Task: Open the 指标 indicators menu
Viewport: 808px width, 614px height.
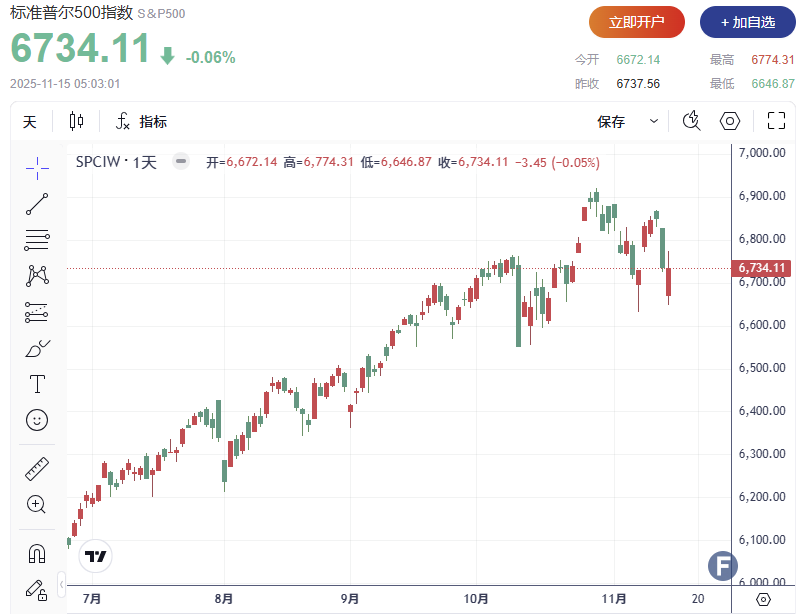Action: coord(141,122)
